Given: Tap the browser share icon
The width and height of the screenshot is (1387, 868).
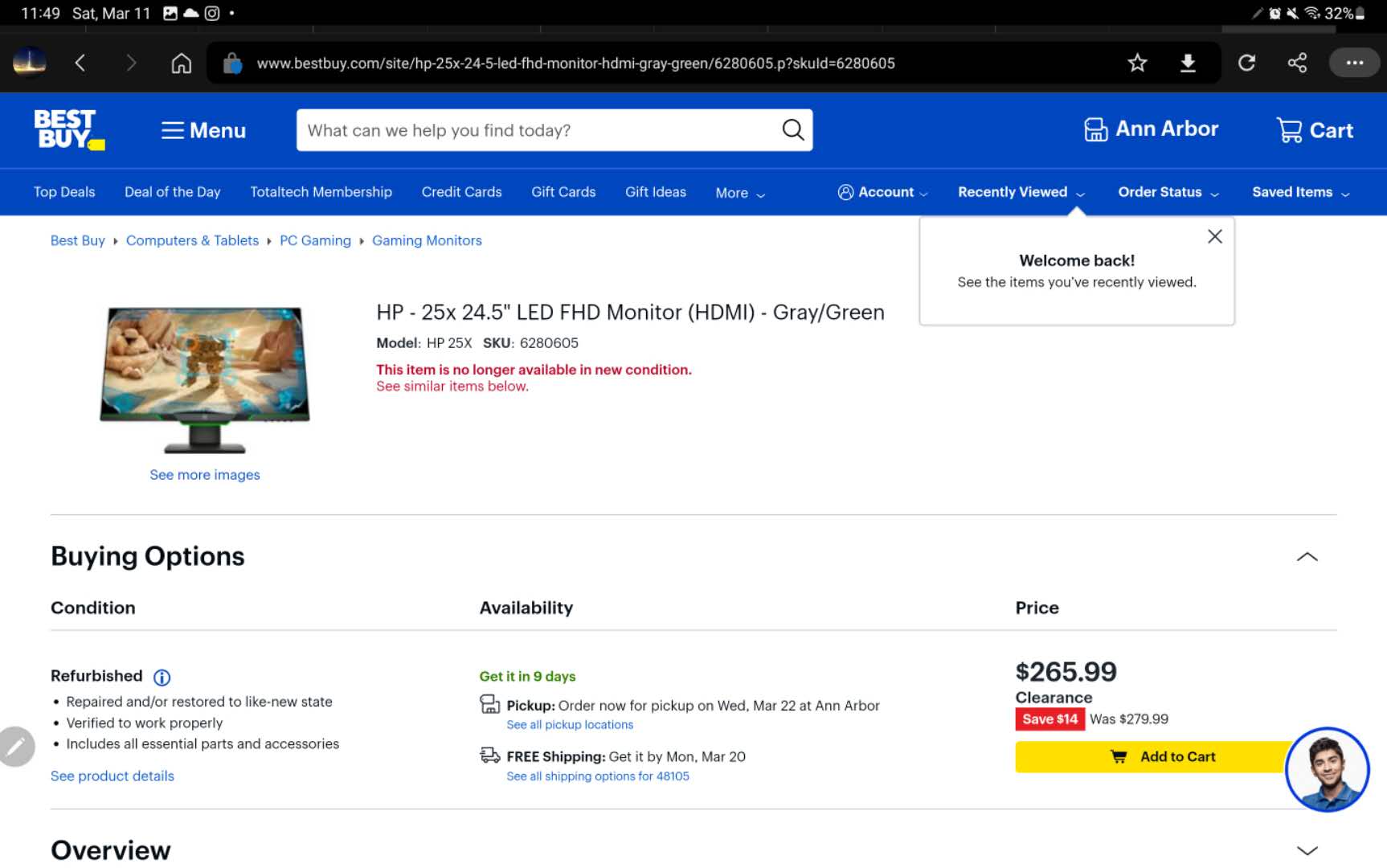Looking at the screenshot, I should 1297,63.
